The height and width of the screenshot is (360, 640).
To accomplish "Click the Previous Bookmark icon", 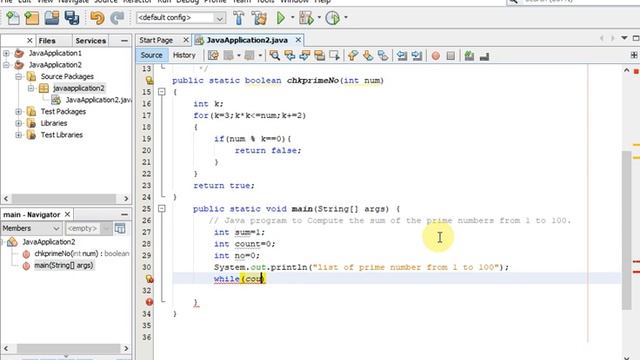I will coord(353,56).
